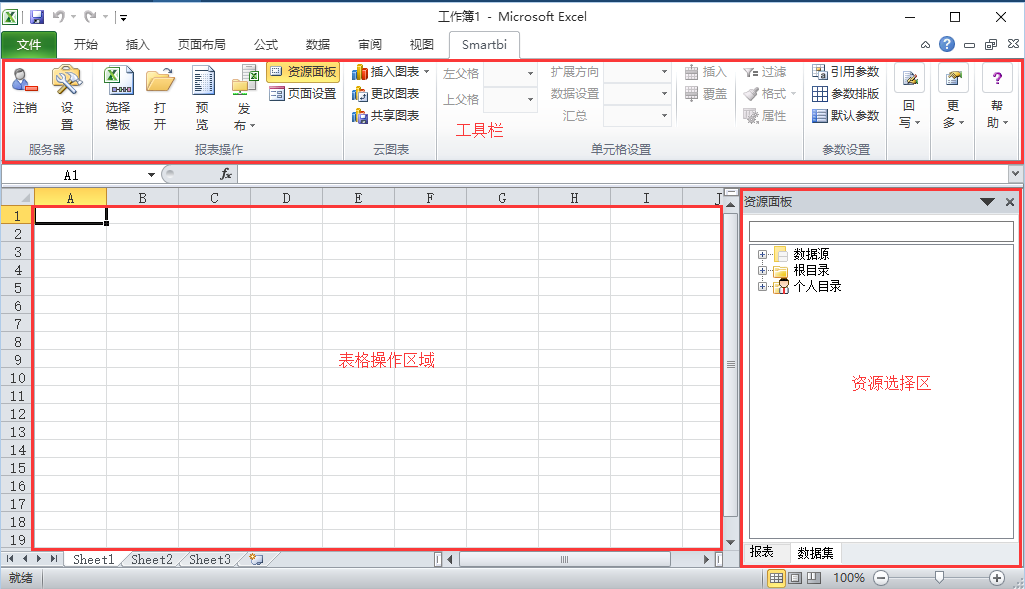The width and height of the screenshot is (1025, 589).
Task: Click 共享图表 share chart
Action: tap(386, 116)
